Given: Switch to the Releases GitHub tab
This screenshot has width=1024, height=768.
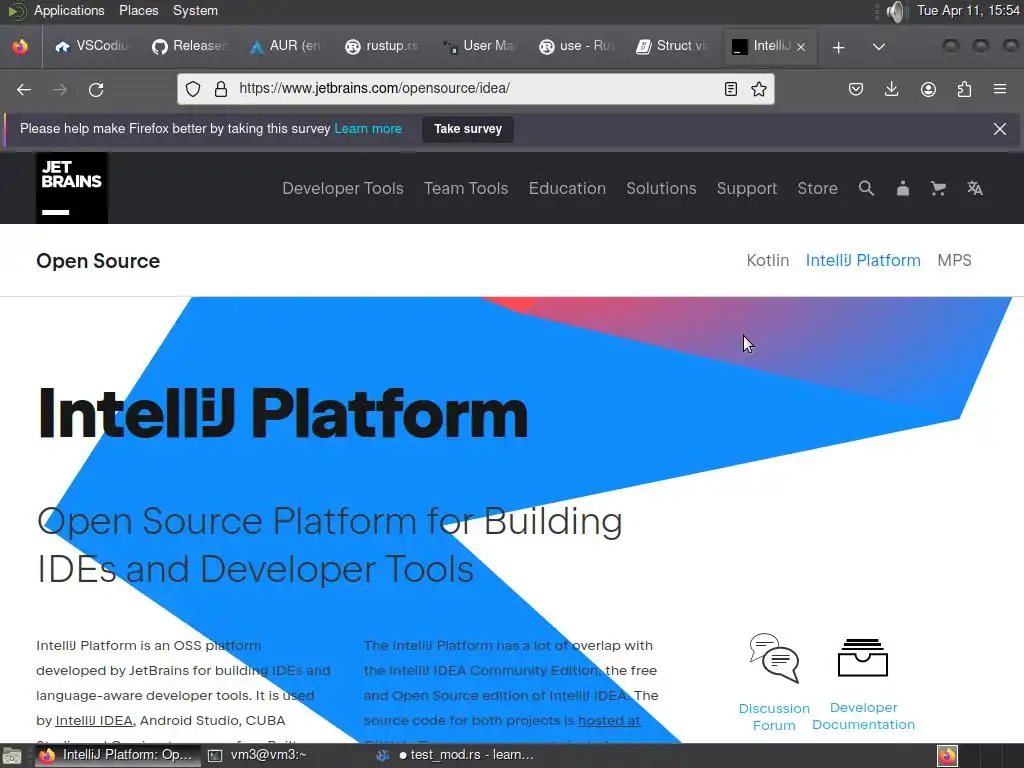Looking at the screenshot, I should (x=189, y=46).
